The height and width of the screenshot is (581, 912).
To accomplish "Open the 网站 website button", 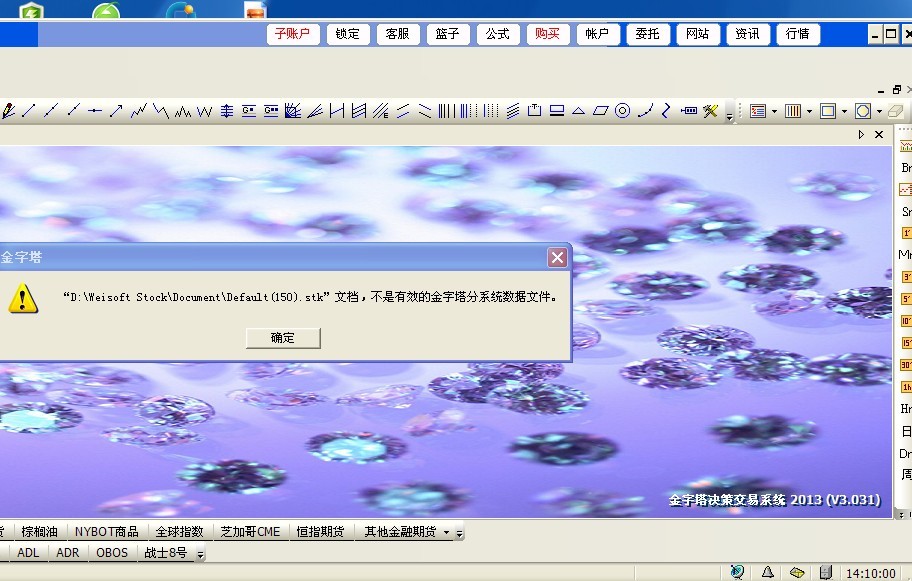I will [697, 34].
